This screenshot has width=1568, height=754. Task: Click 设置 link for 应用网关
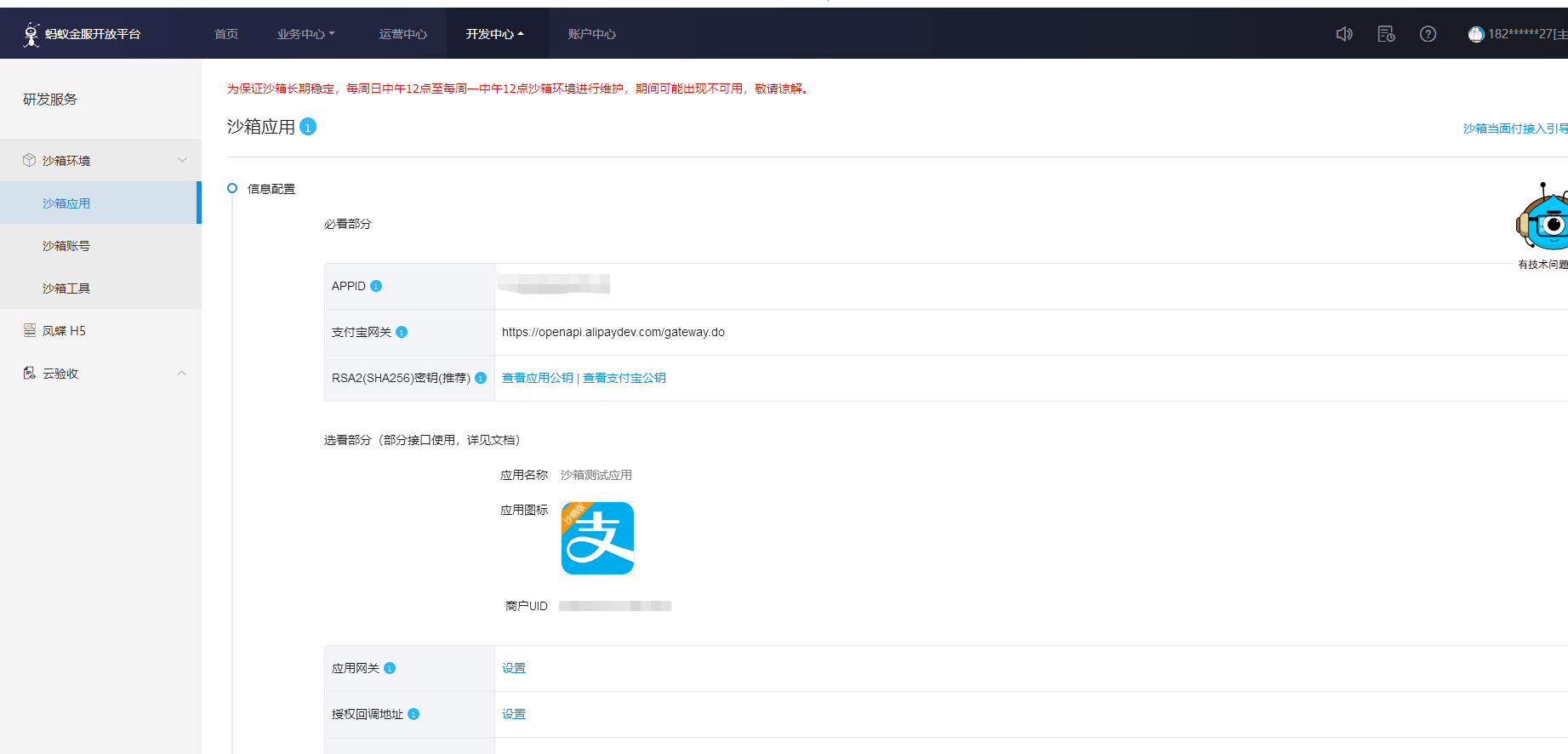pyautogui.click(x=514, y=669)
